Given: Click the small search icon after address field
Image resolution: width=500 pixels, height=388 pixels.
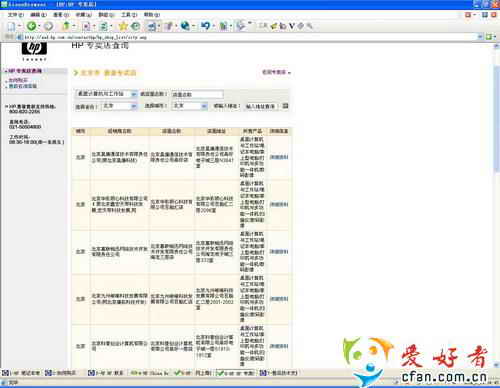Looking at the screenshot, I should (285, 106).
